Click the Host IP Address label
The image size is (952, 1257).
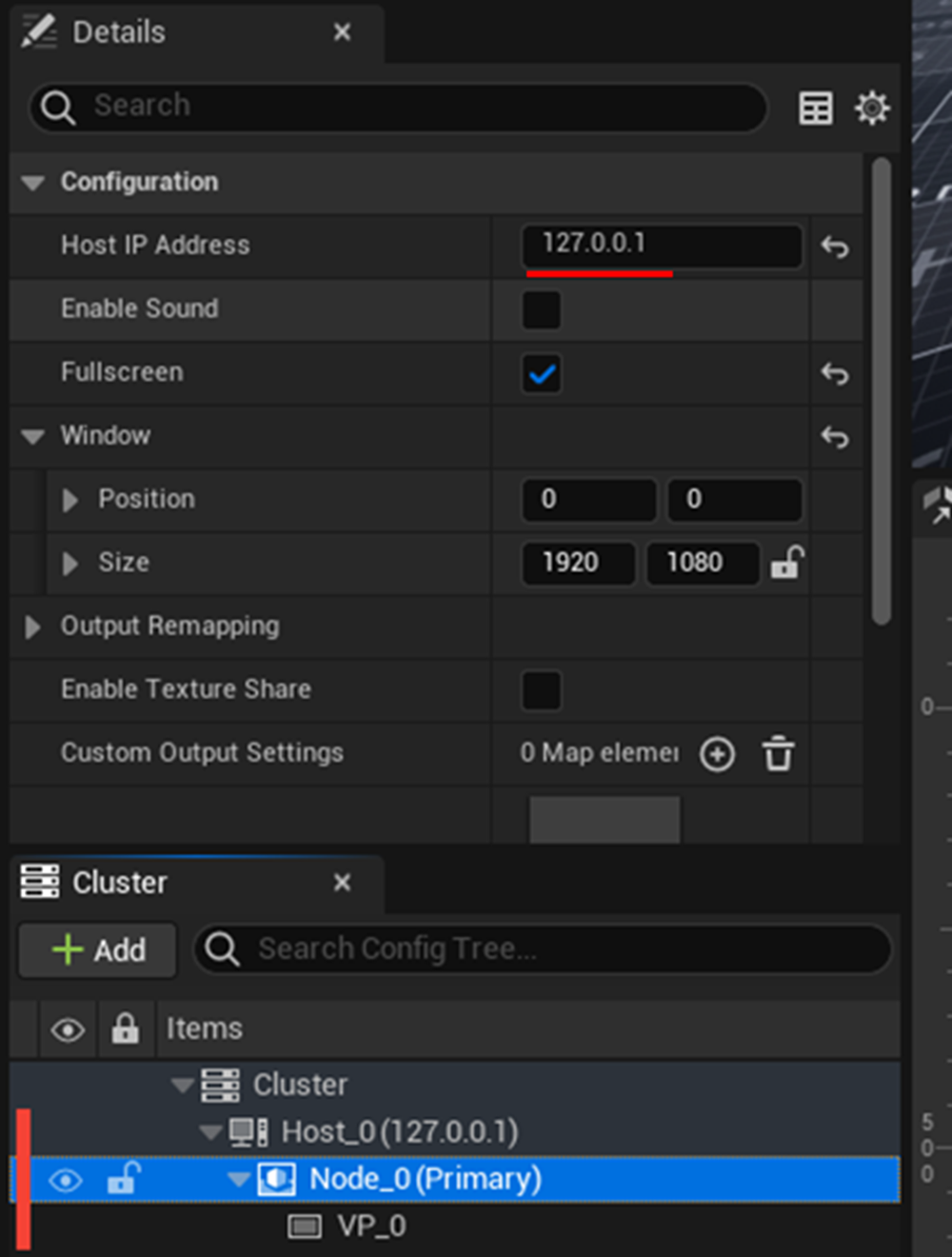click(x=155, y=246)
